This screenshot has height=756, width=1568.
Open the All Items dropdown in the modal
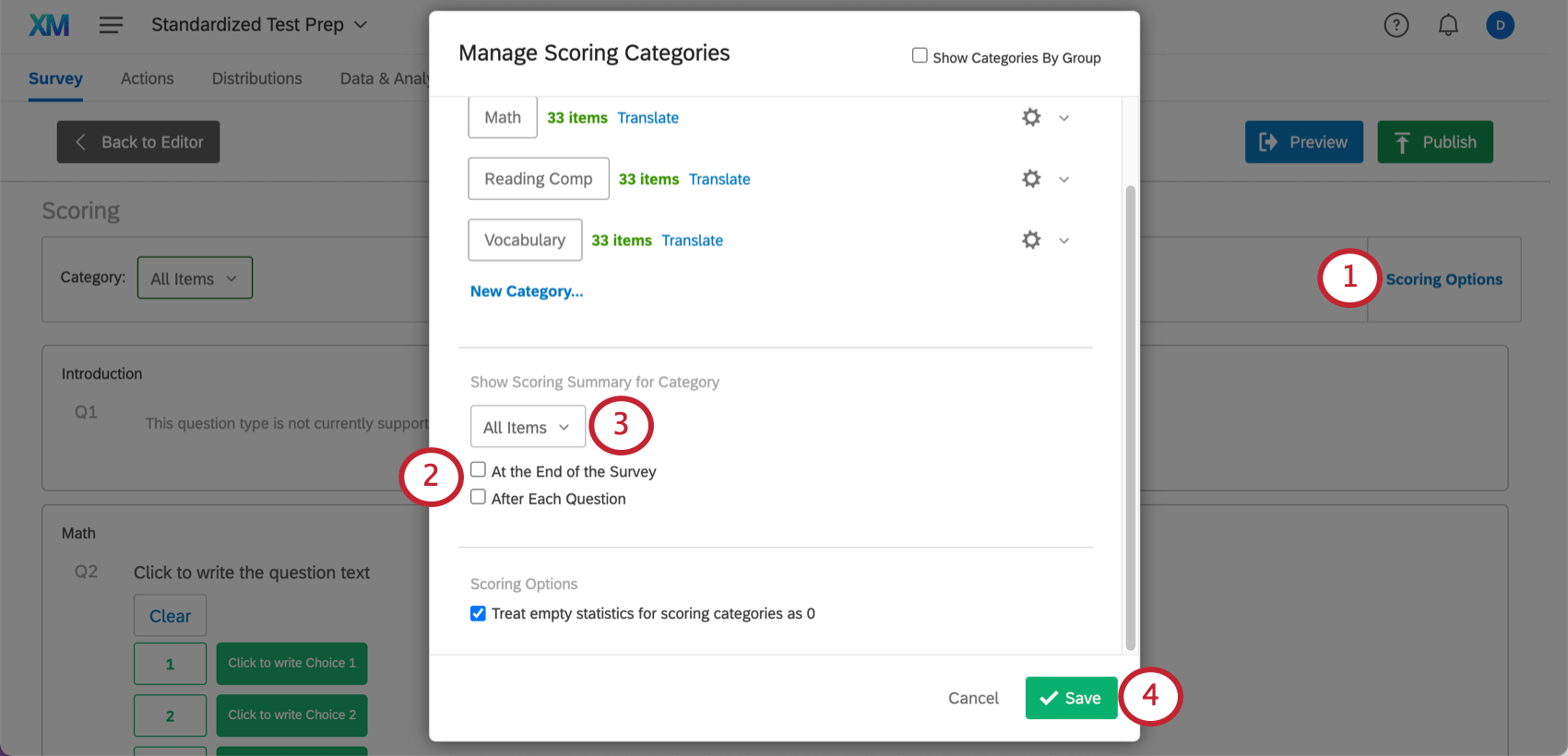click(527, 426)
